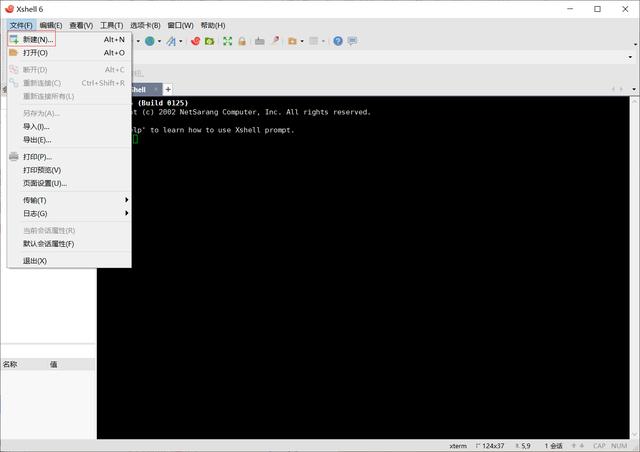Screen dimensions: 640x452
Task: Click xterm in the status bar
Action: 458,446
